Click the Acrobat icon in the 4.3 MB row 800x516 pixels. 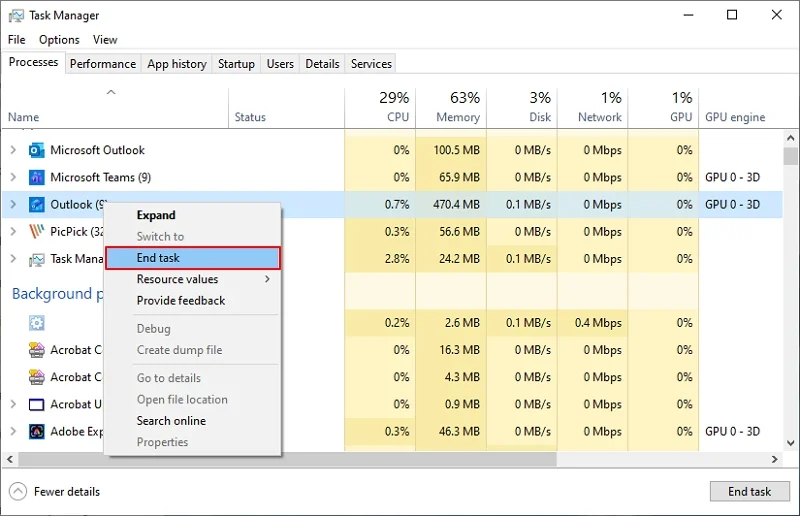coord(37,377)
